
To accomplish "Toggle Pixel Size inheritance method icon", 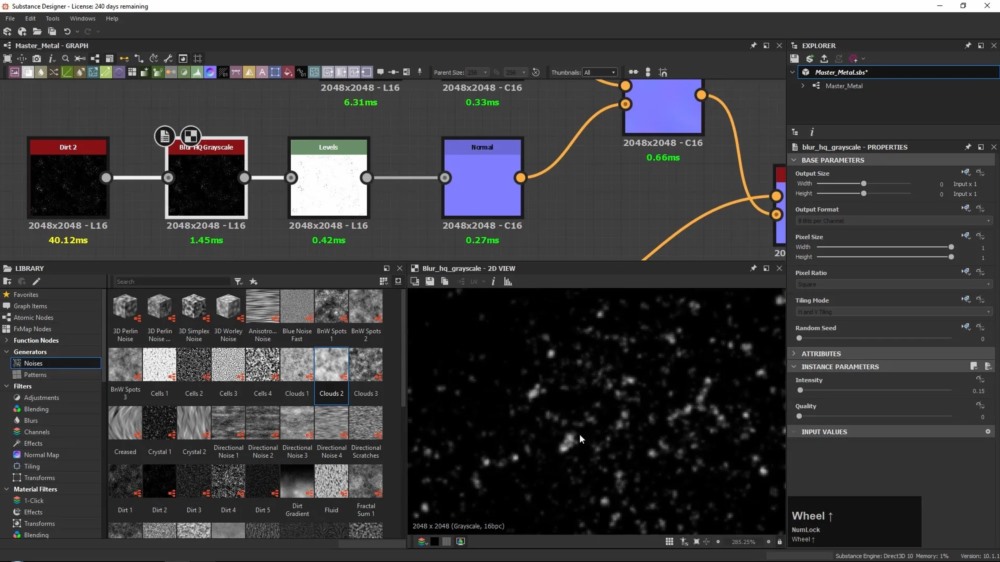I will point(966,236).
